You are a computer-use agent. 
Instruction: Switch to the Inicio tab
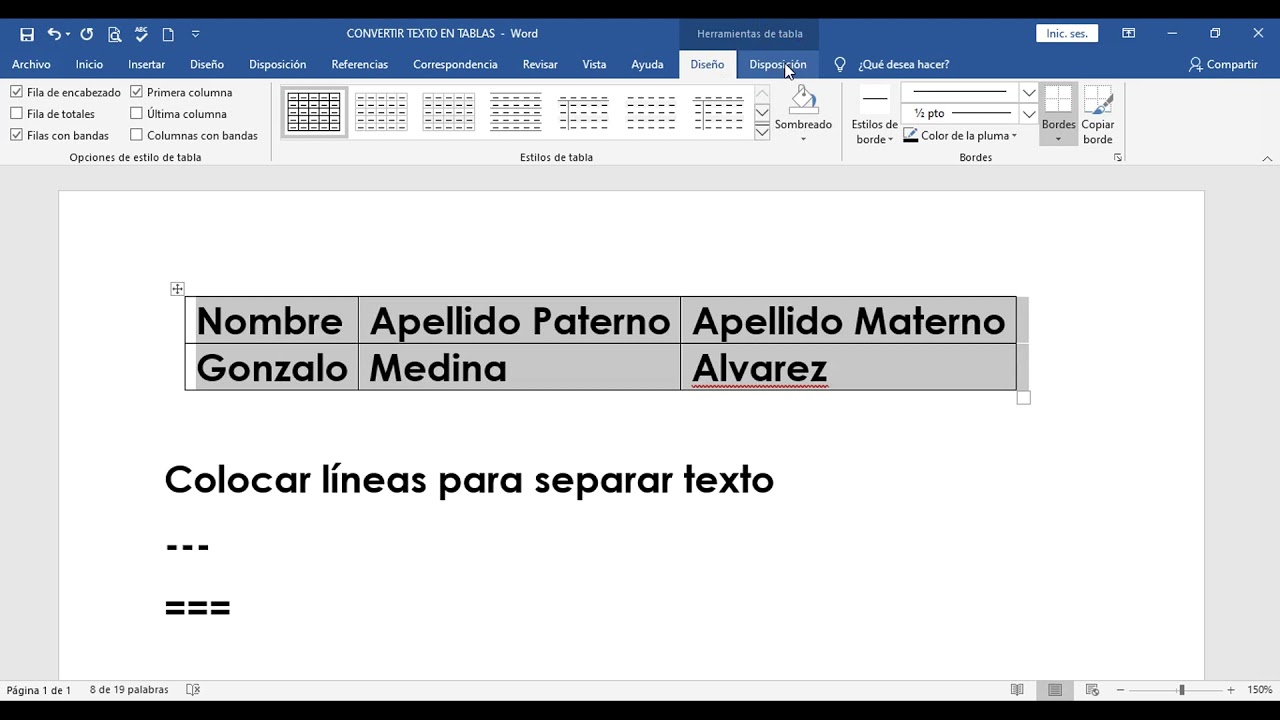[89, 64]
